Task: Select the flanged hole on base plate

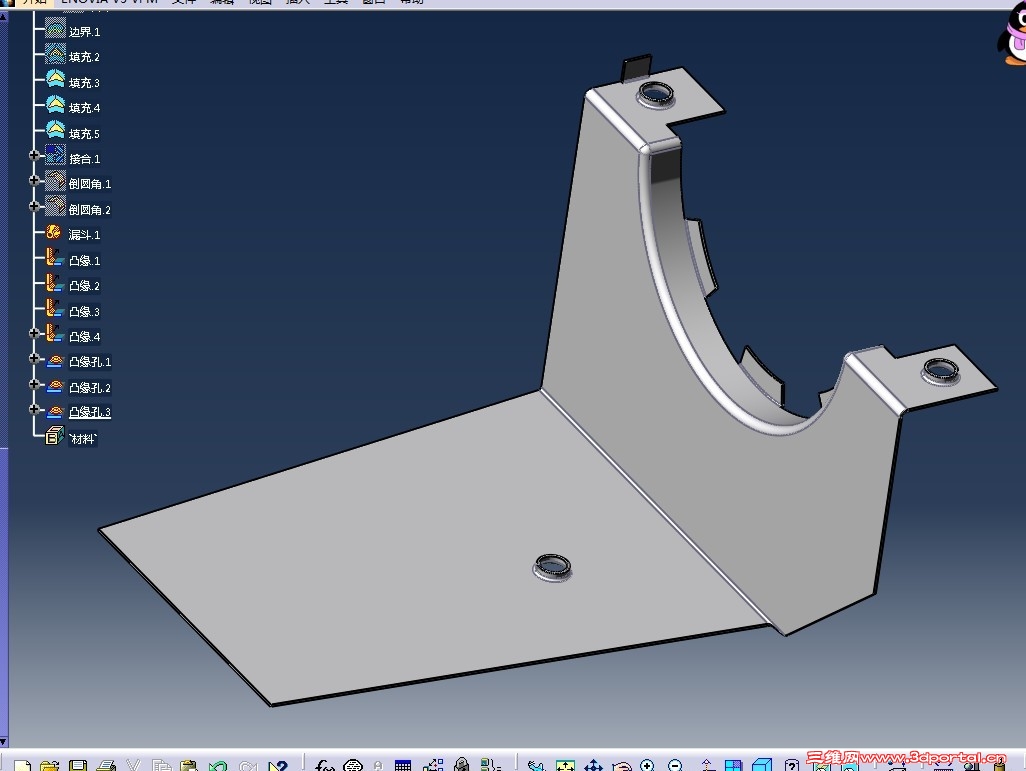Action: [552, 567]
